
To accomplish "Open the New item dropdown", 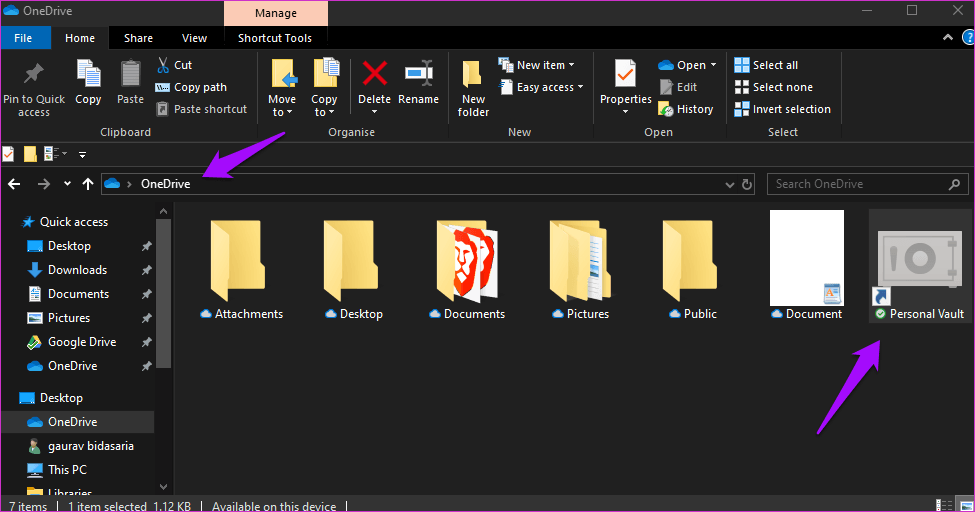I will 537,65.
